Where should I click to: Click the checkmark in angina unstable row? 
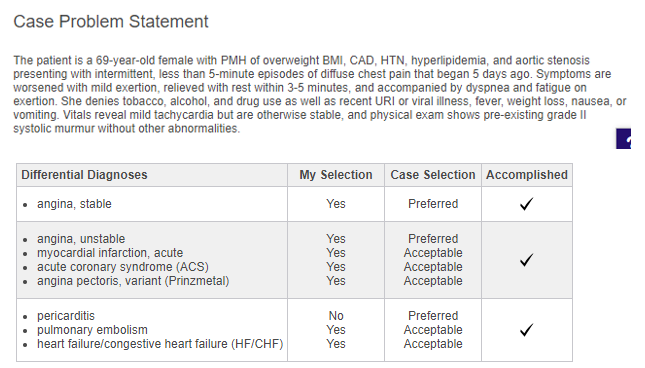(527, 260)
